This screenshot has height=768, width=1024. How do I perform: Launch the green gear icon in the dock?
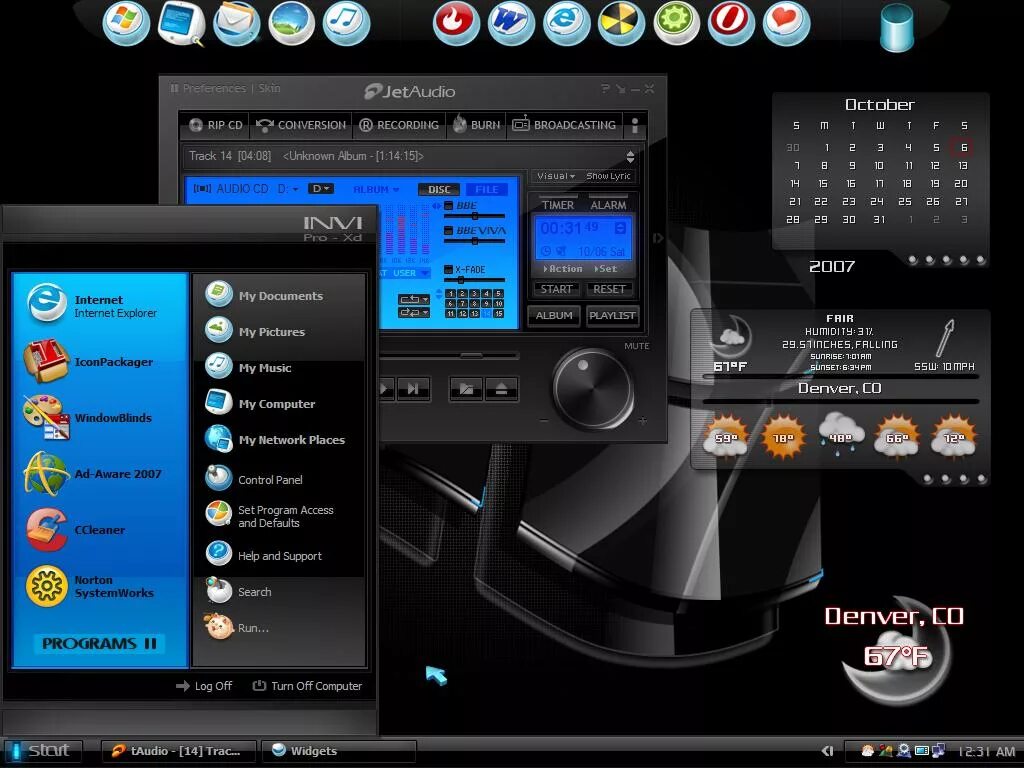[x=677, y=23]
